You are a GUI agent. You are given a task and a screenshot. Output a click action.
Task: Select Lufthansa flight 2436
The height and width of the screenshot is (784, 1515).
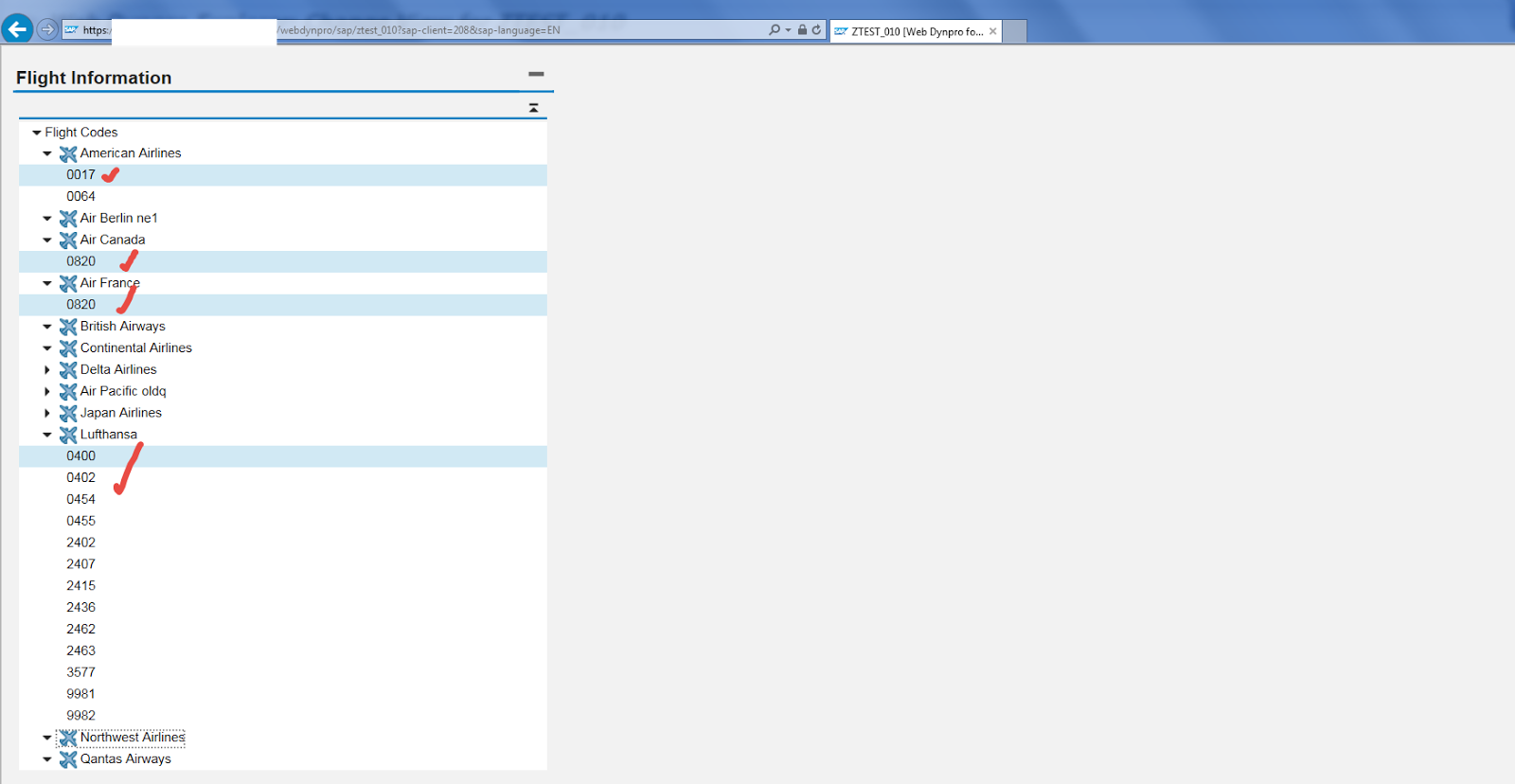283,608
